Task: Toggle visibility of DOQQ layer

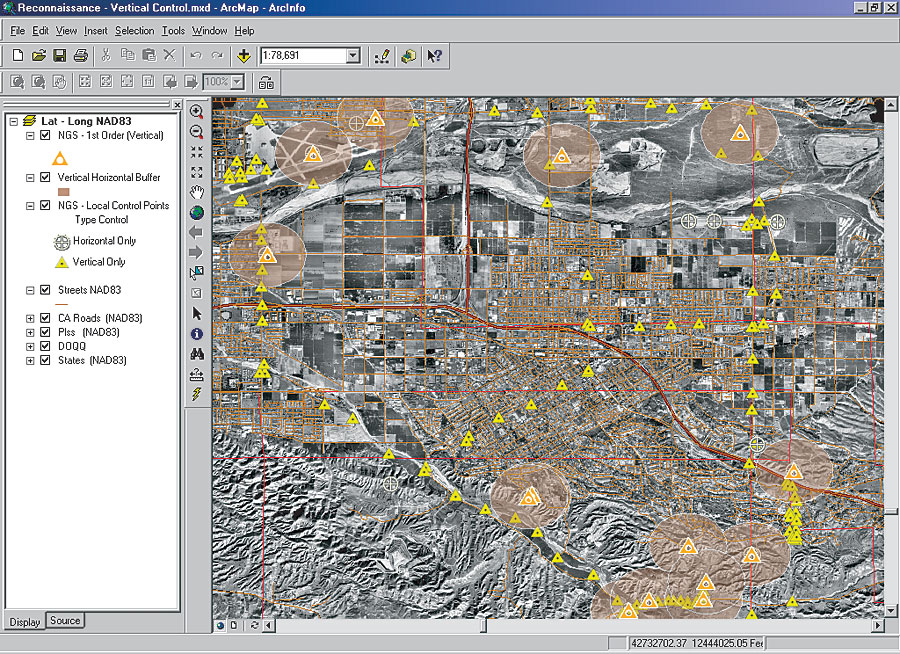Action: [x=45, y=346]
